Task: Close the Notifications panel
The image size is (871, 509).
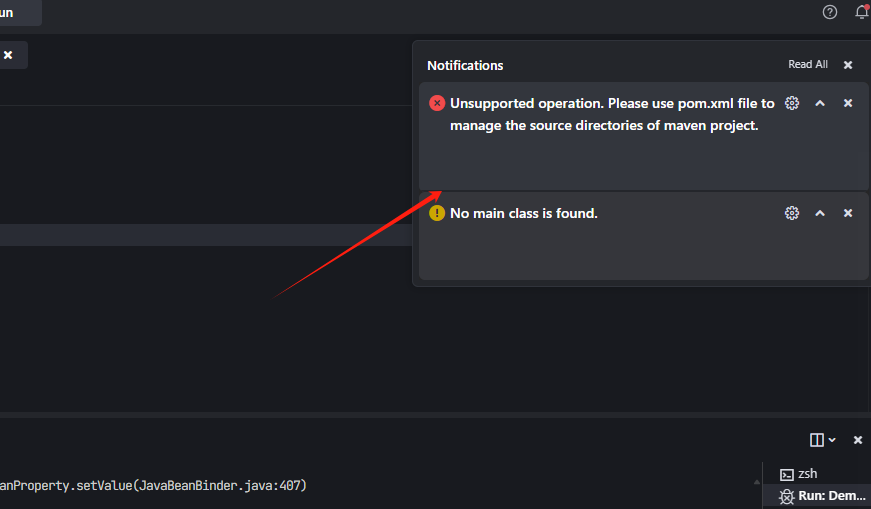Action: [848, 65]
